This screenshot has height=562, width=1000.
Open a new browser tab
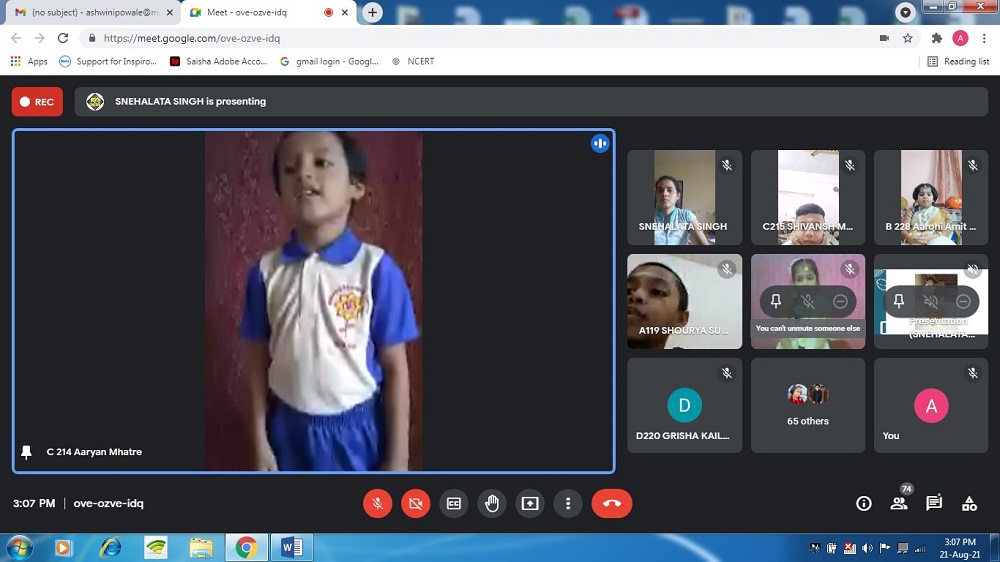point(373,12)
